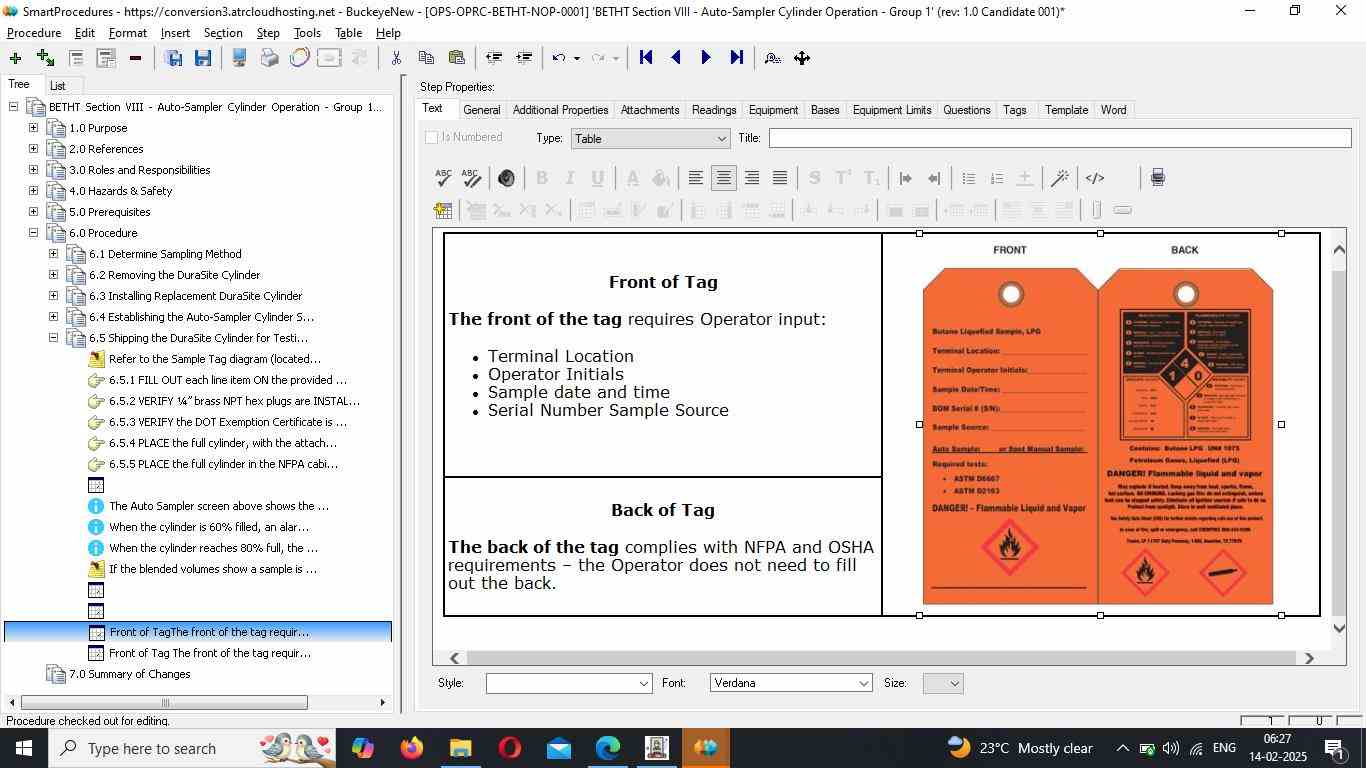Click the Title input field

pyautogui.click(x=1059, y=138)
